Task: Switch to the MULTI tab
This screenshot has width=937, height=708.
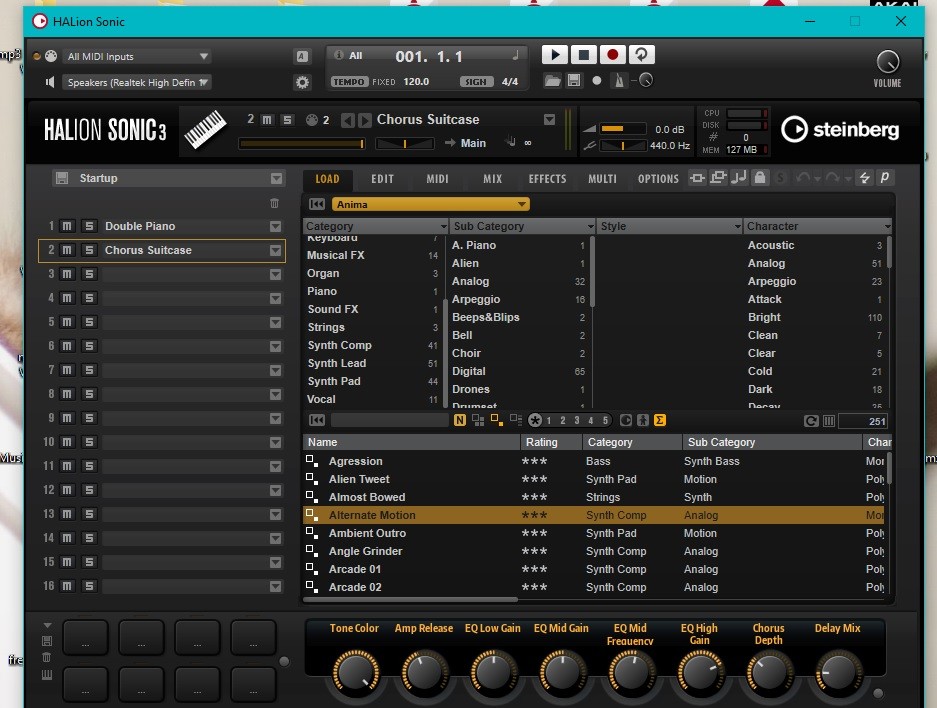Action: [x=602, y=179]
